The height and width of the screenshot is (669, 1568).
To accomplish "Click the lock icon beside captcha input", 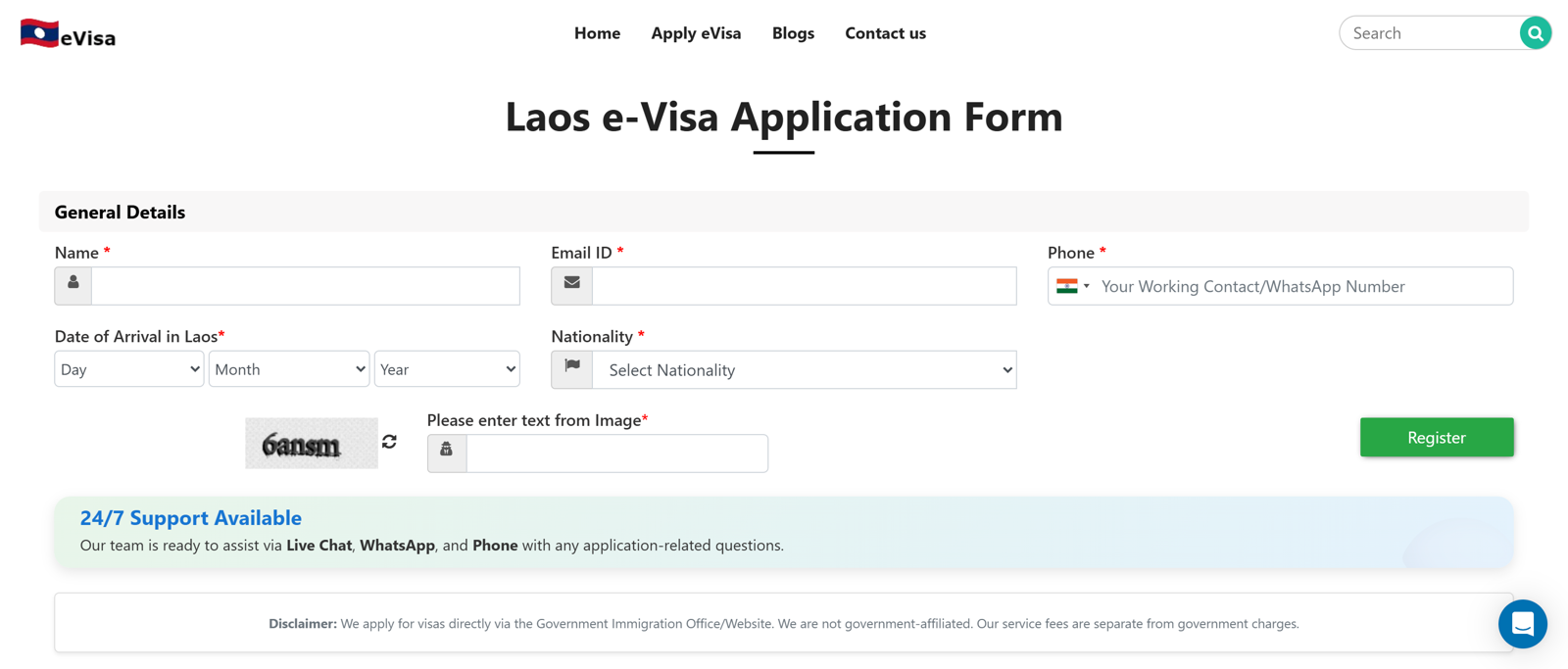I will (x=447, y=452).
